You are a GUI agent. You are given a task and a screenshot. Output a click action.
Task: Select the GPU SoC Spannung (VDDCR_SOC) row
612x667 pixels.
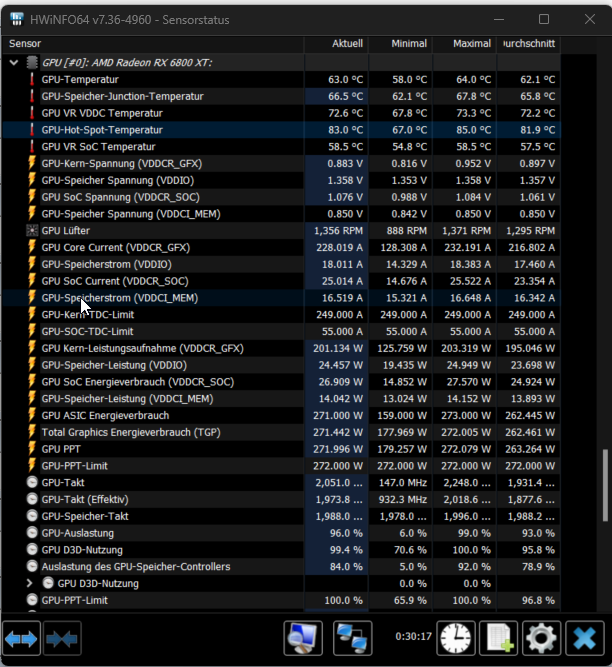tap(281, 197)
